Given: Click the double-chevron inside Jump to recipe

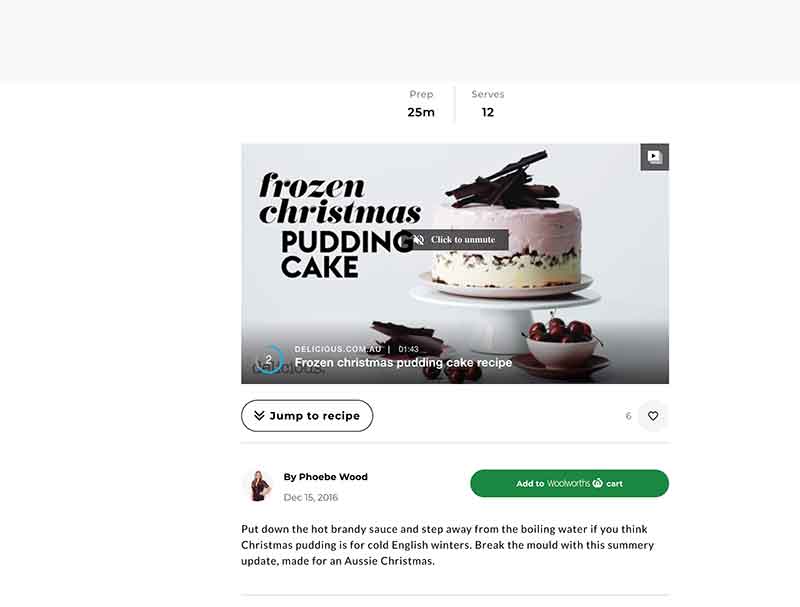Looking at the screenshot, I should point(262,415).
